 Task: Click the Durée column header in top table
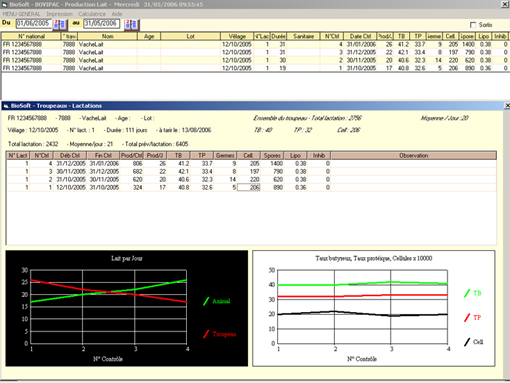point(278,36)
